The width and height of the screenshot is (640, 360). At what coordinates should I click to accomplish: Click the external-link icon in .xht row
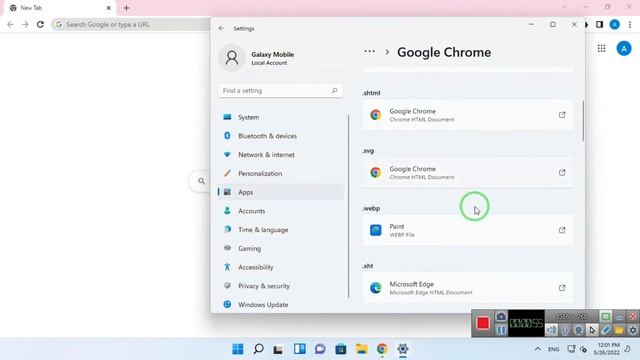(562, 288)
